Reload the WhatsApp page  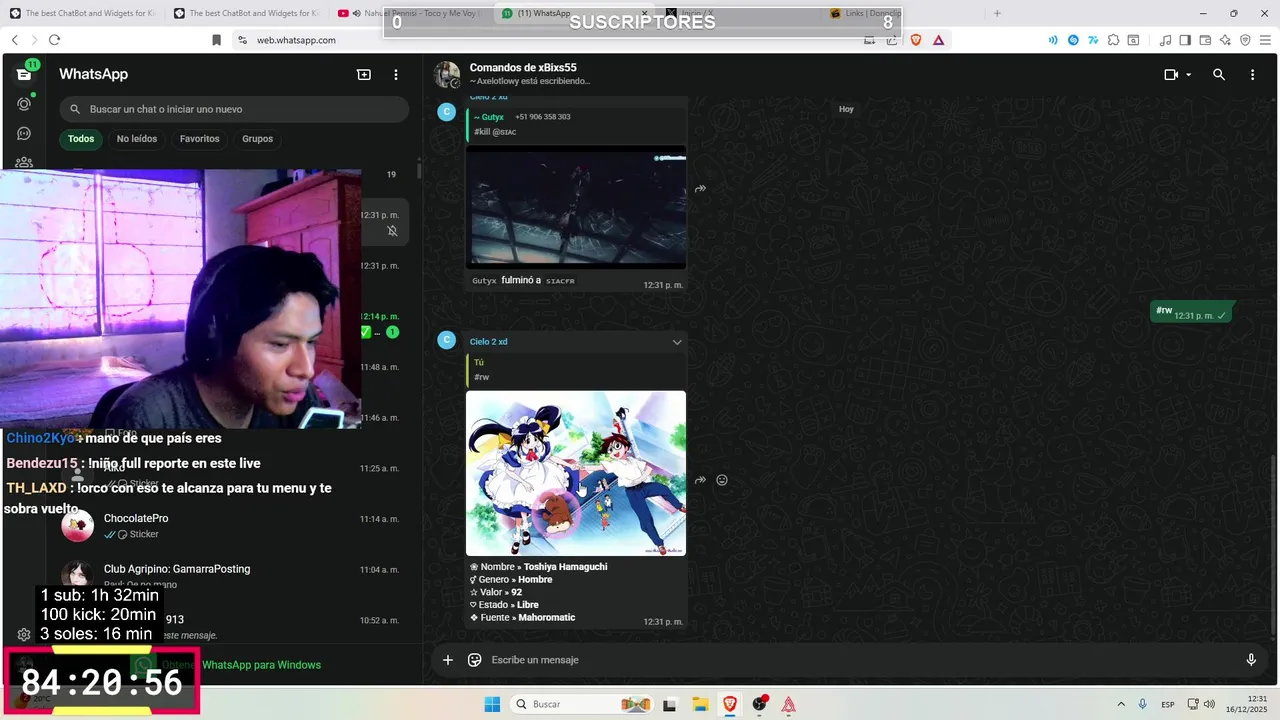[54, 40]
